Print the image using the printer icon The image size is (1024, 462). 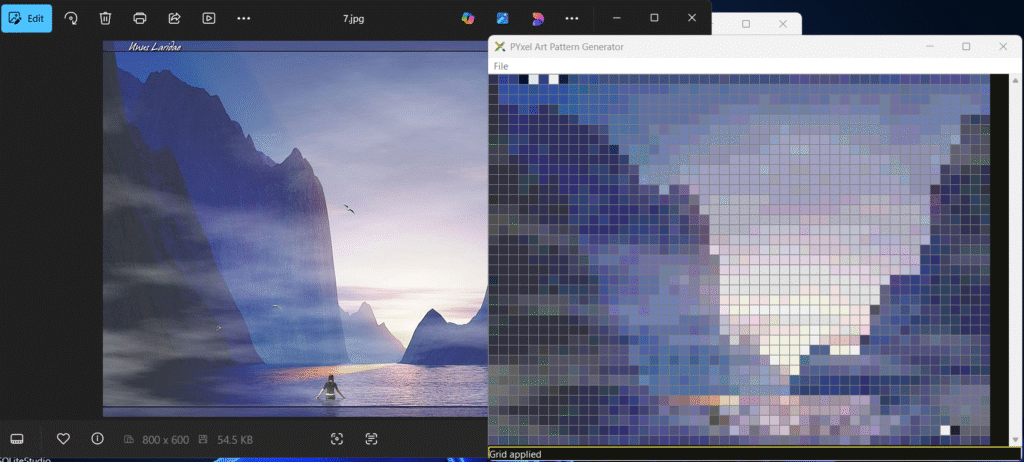(x=140, y=18)
